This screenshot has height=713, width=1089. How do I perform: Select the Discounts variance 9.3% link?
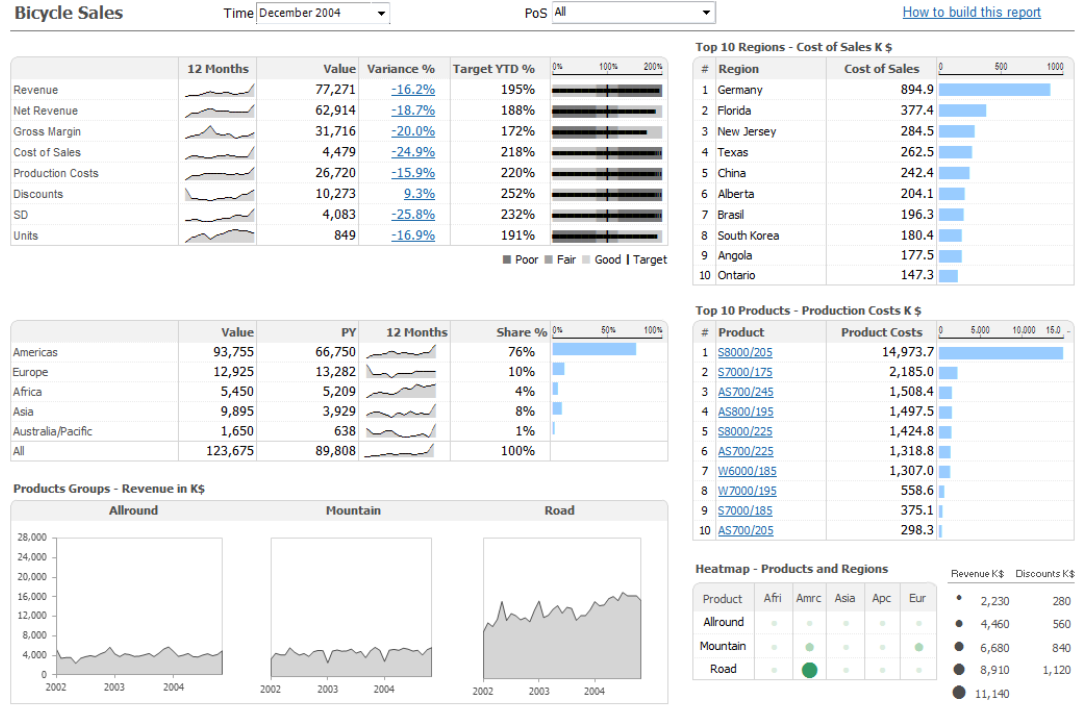(x=419, y=194)
